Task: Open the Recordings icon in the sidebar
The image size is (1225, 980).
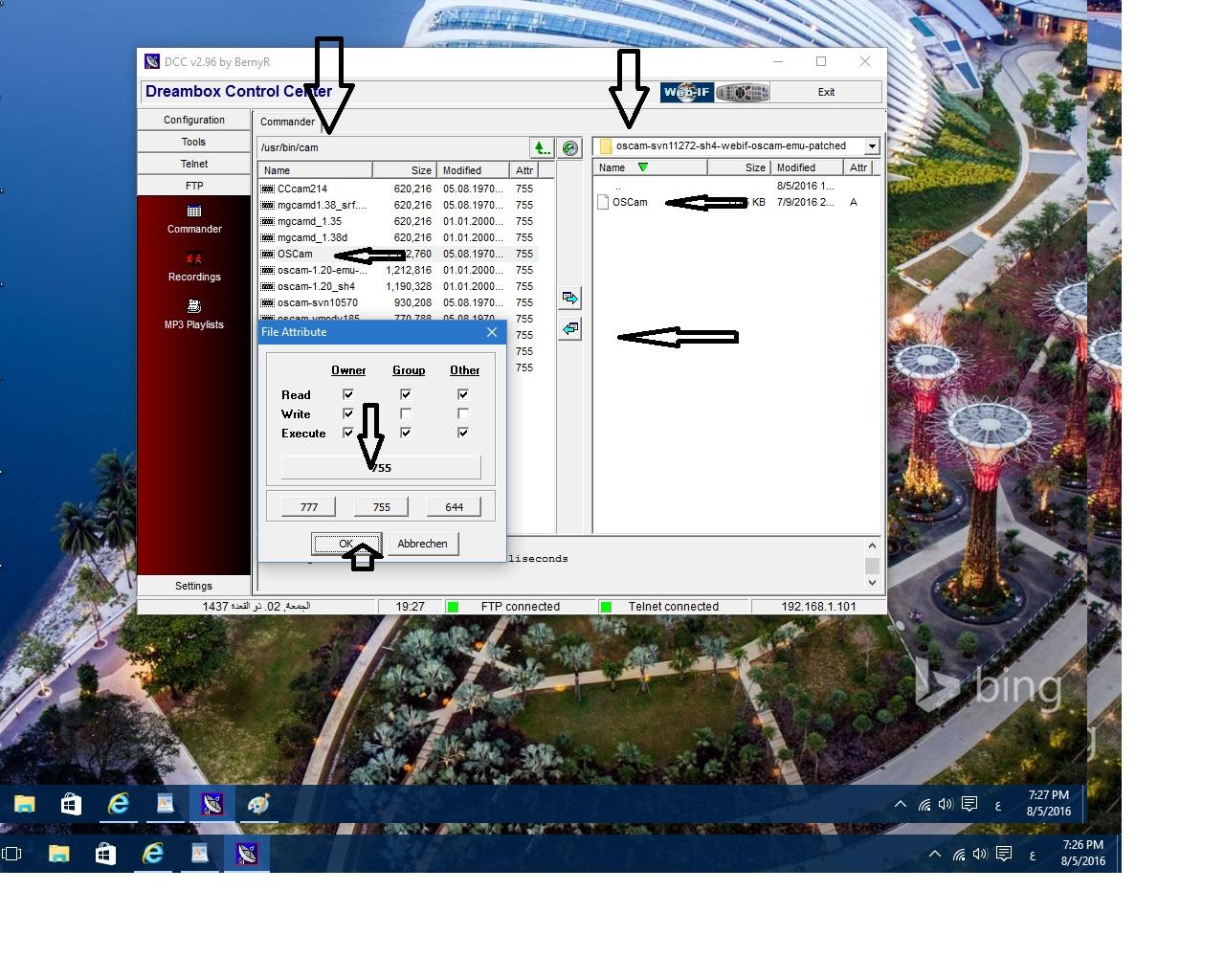Action: tap(194, 258)
